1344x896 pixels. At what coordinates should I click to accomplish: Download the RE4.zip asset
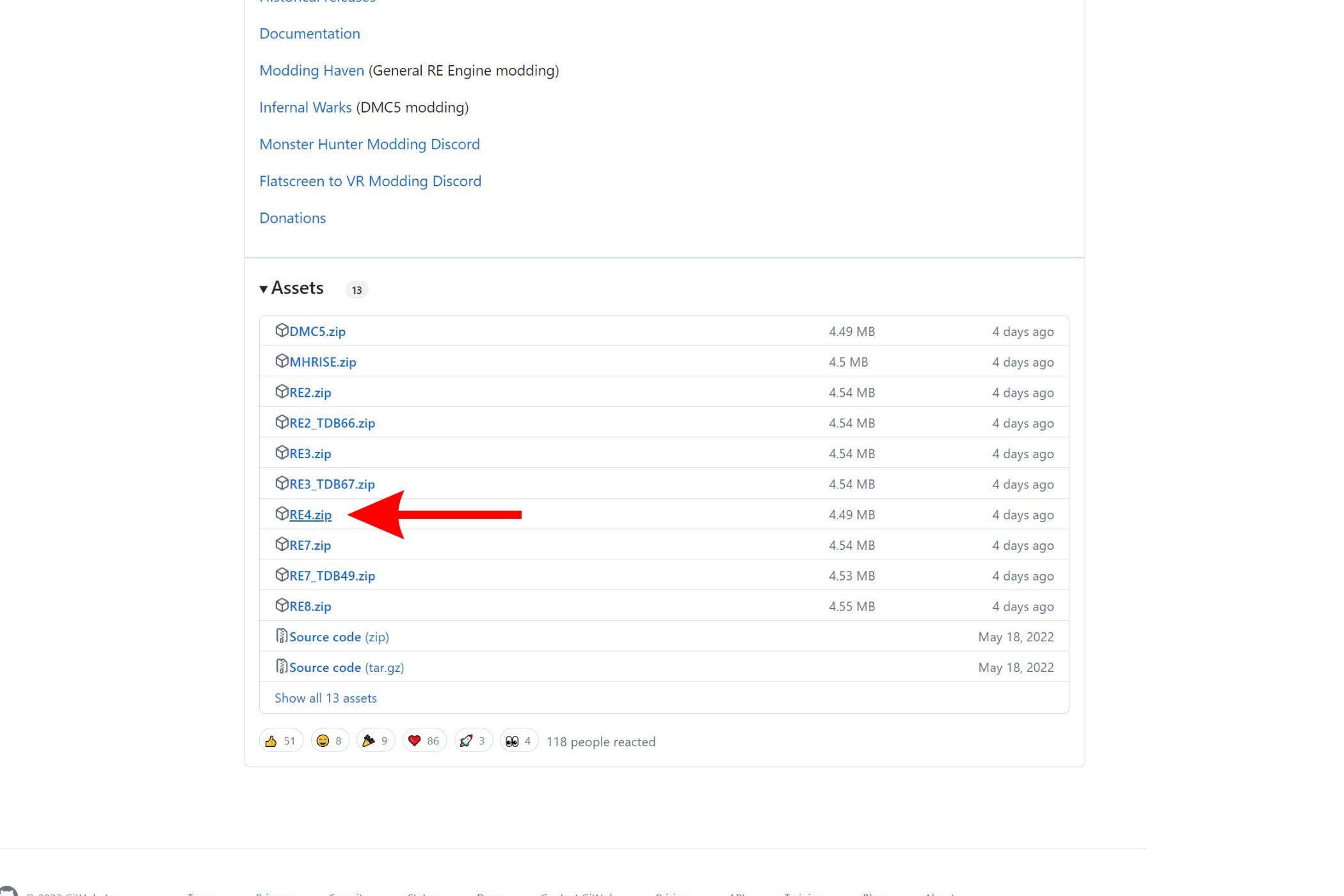click(x=310, y=515)
